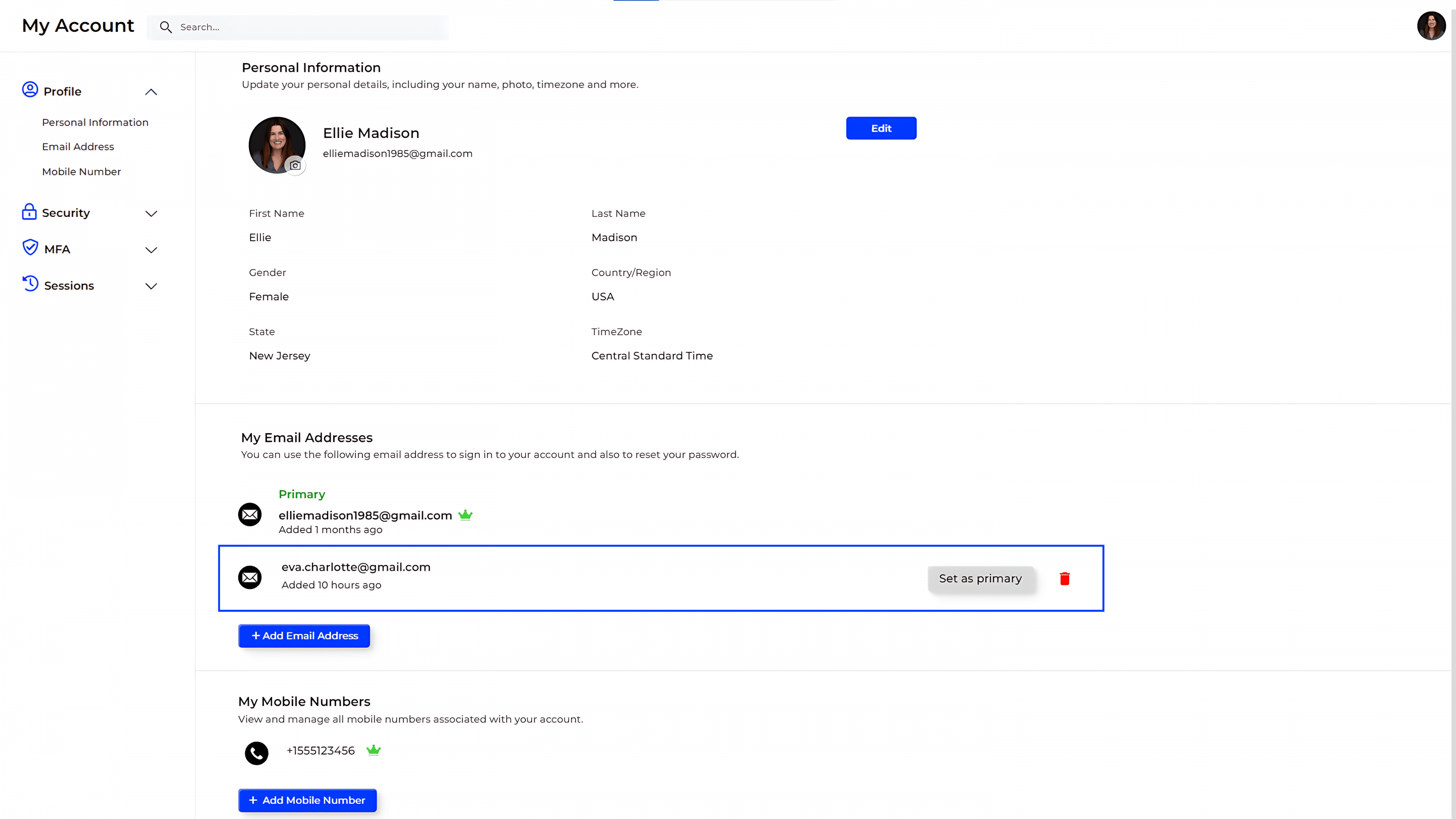
Task: Collapse the Profile section chevron
Action: click(151, 92)
